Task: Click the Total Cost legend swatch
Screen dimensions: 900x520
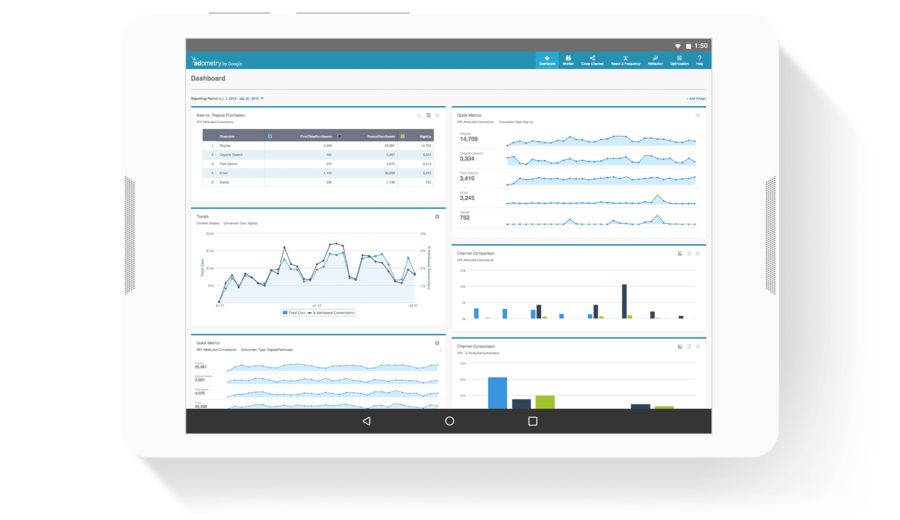Action: click(286, 312)
